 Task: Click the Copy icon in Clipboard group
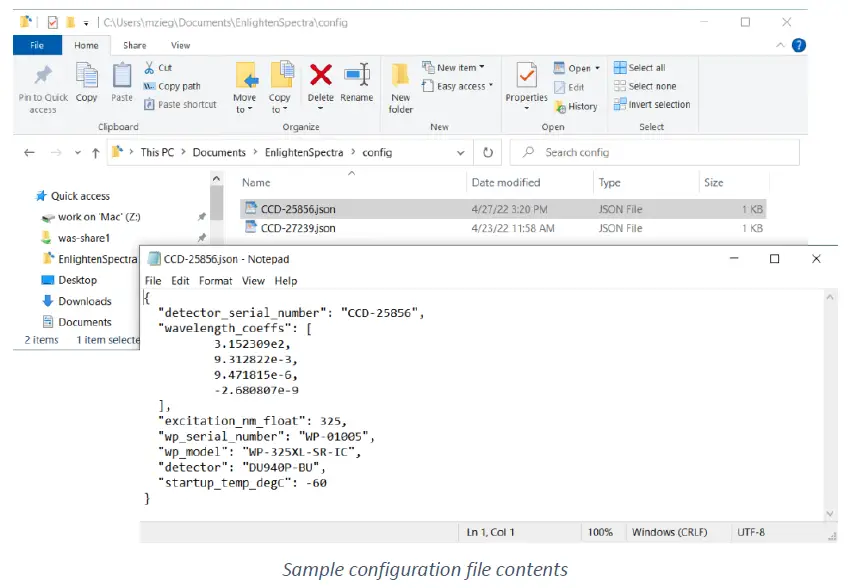pyautogui.click(x=87, y=77)
